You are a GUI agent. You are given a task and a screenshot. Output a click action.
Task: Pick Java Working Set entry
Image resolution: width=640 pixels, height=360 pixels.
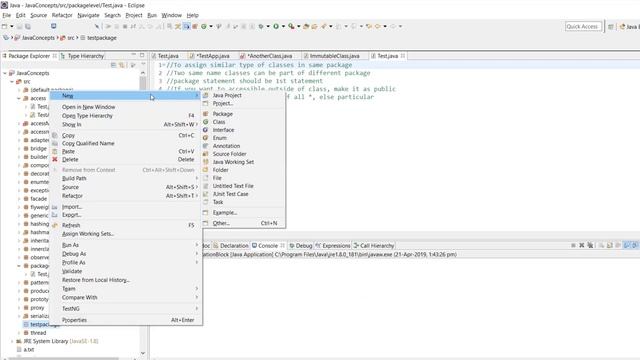coord(233,162)
